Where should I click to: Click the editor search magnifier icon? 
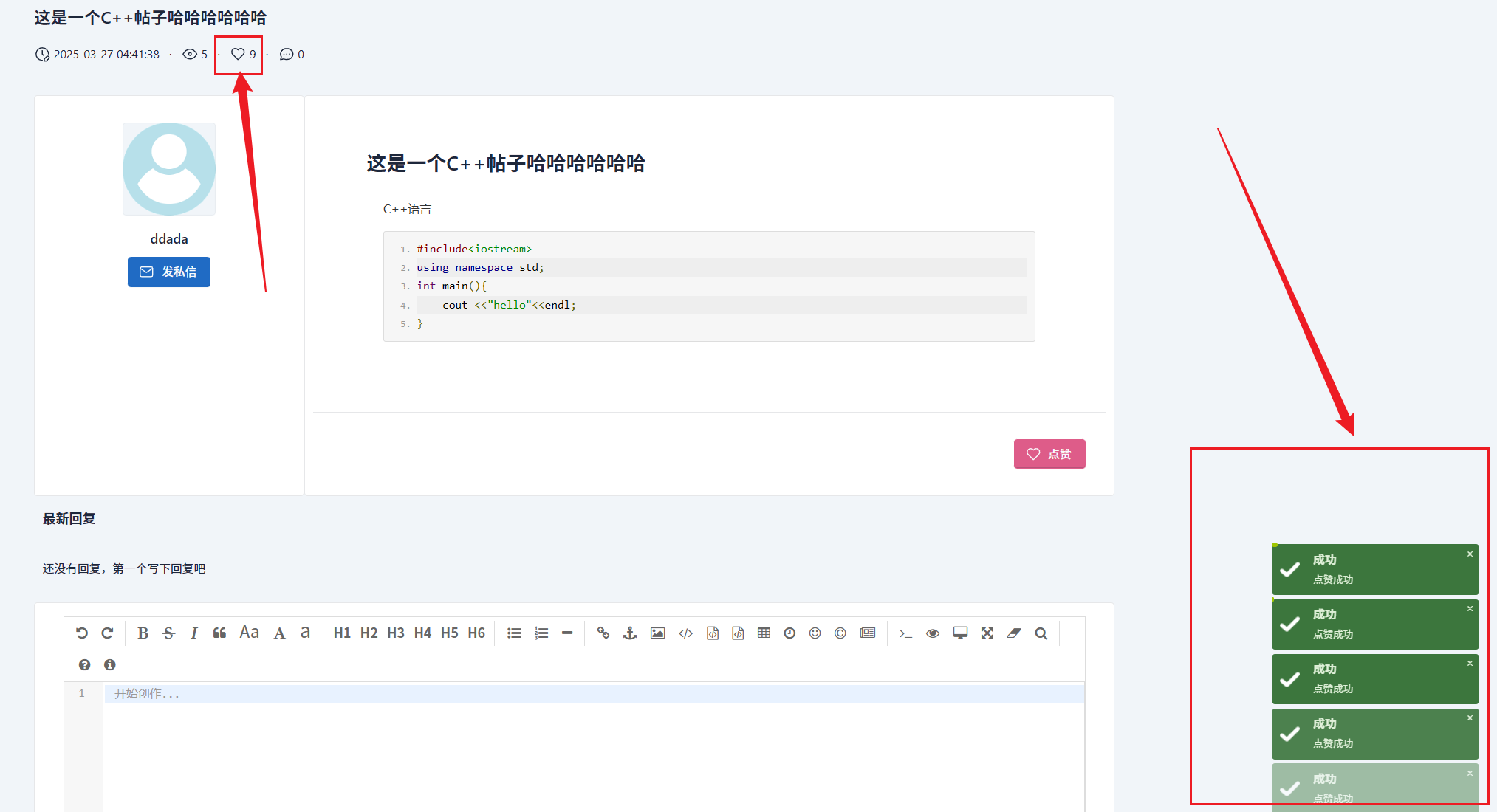click(x=1041, y=633)
